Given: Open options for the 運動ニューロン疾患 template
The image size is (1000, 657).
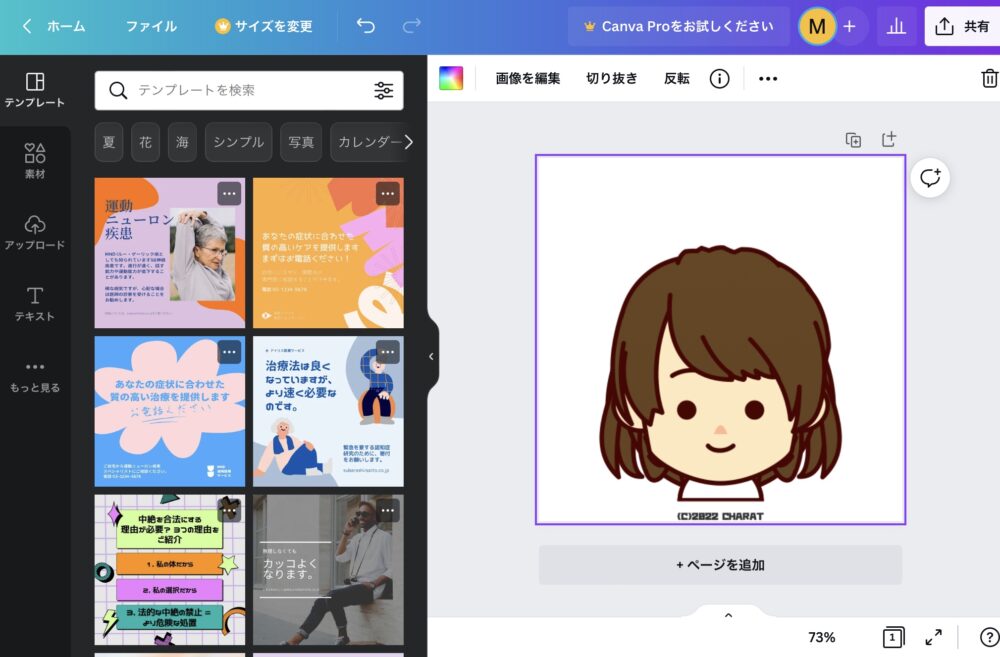Looking at the screenshot, I should 230,193.
